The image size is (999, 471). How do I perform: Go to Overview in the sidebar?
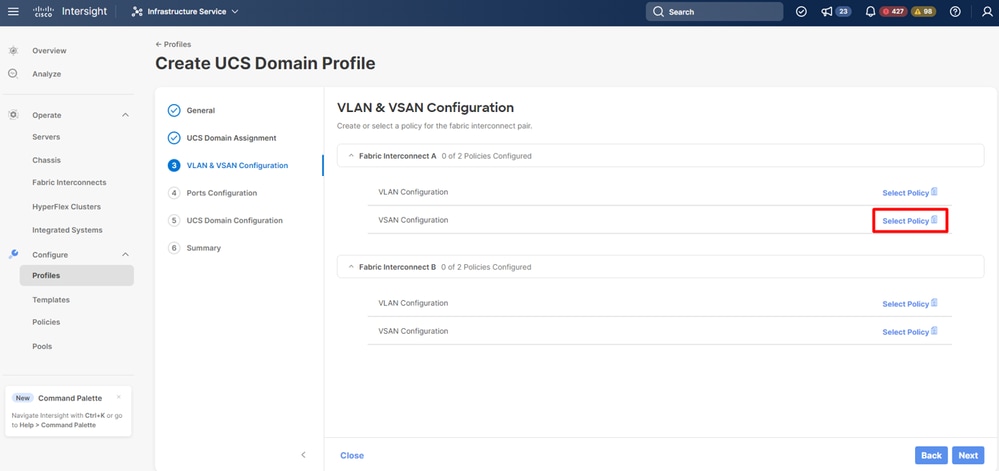click(49, 51)
